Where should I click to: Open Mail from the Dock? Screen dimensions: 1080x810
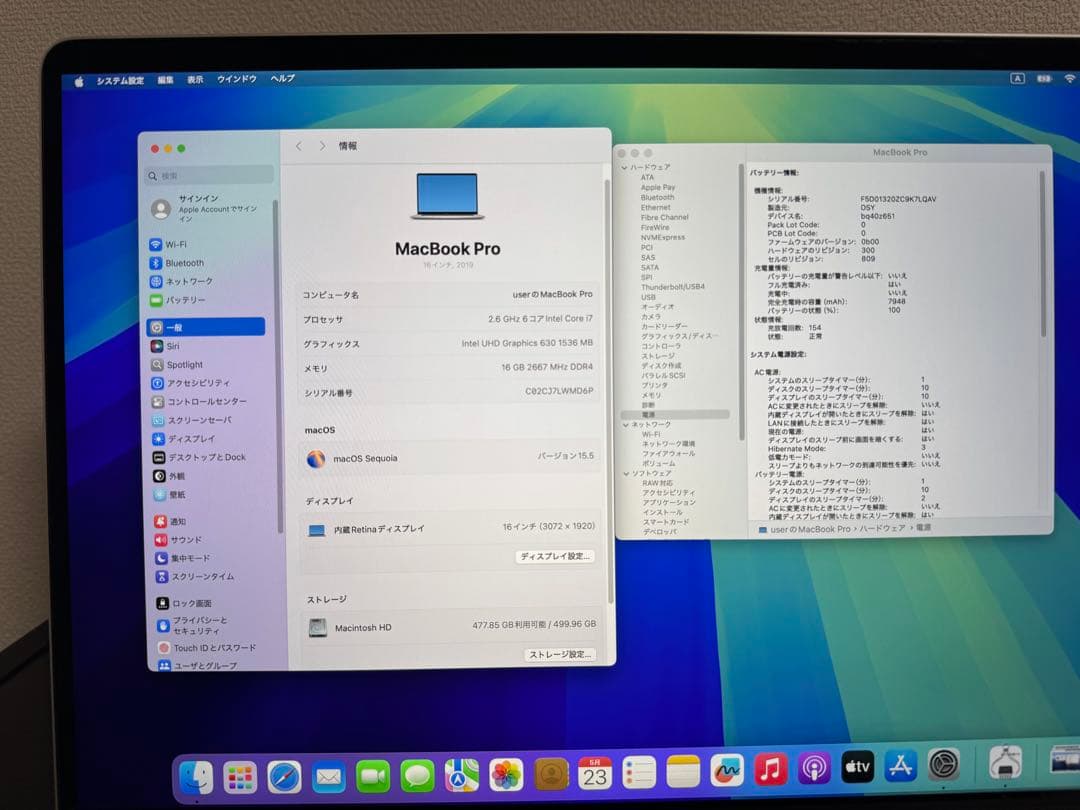click(x=329, y=778)
